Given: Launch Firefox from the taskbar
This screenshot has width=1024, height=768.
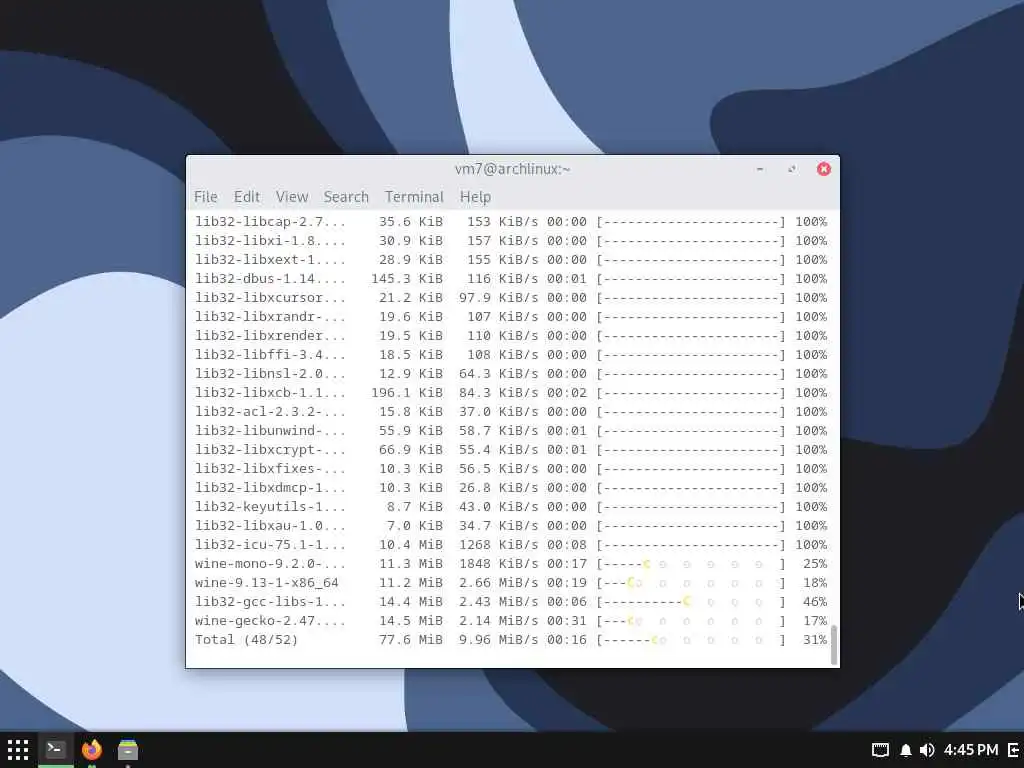Looking at the screenshot, I should [x=92, y=749].
